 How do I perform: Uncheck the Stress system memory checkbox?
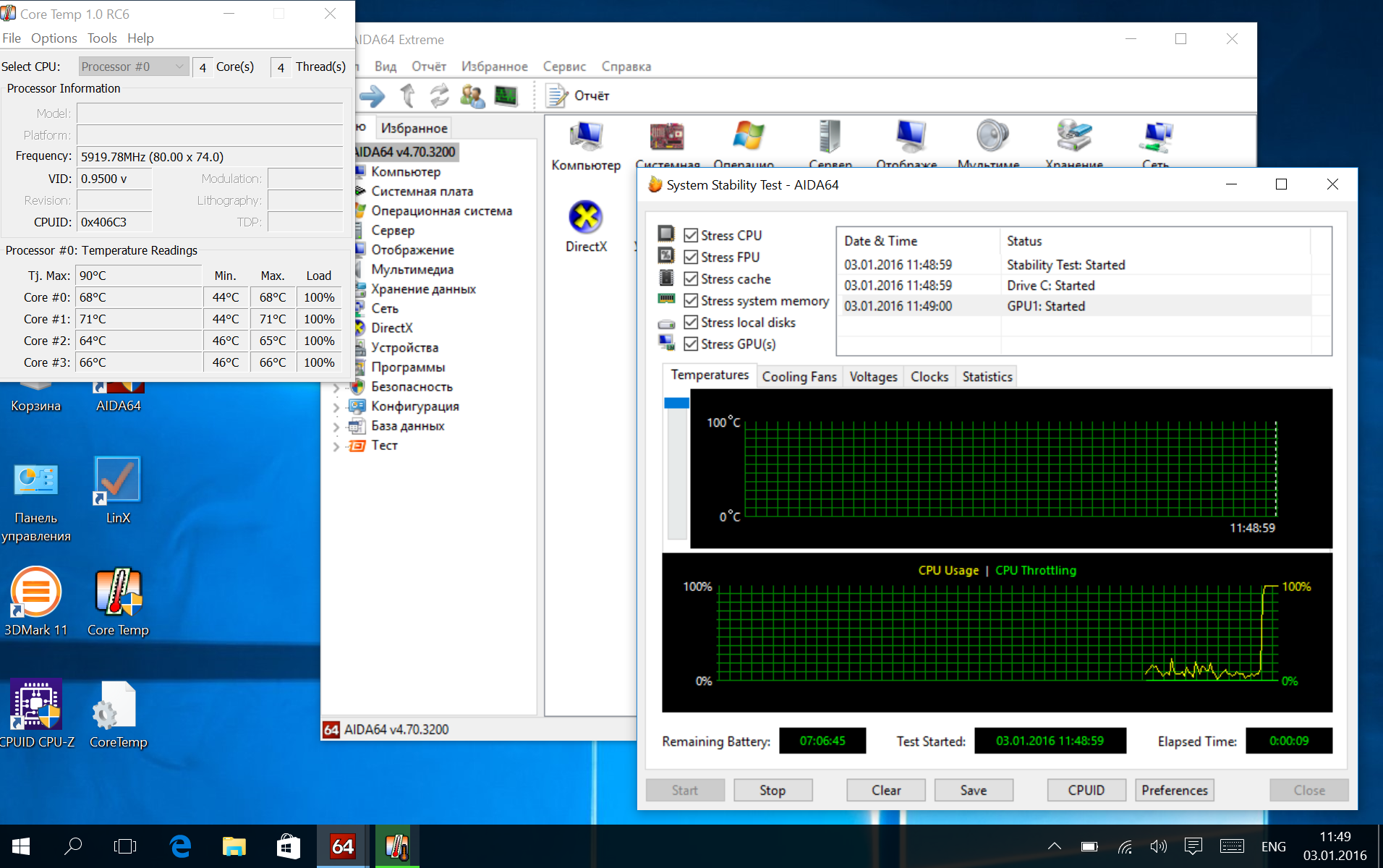coord(691,301)
